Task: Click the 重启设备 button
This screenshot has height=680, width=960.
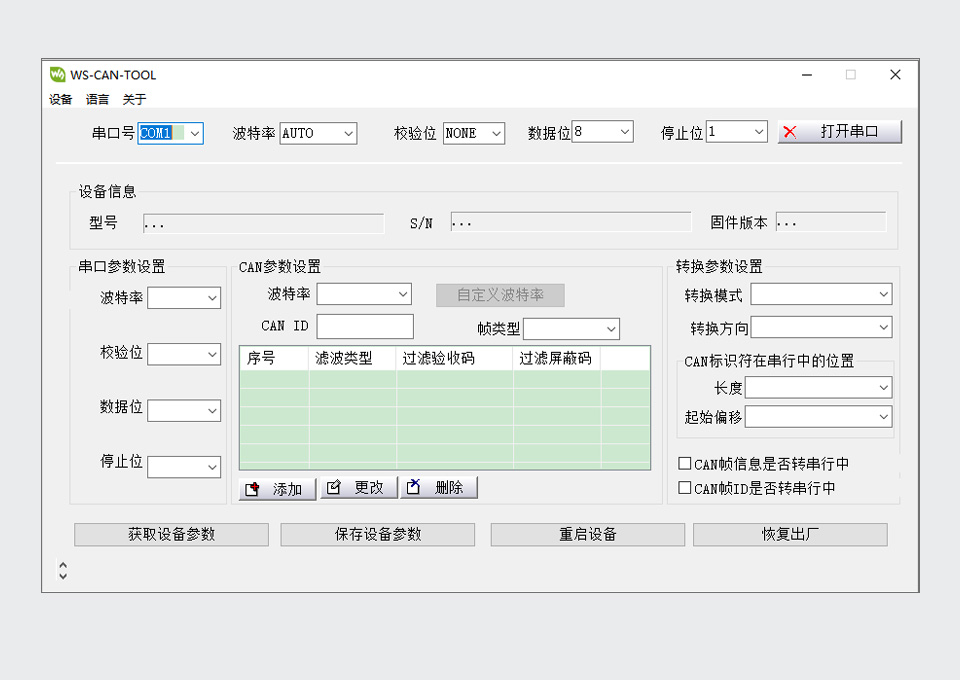Action: click(x=588, y=534)
